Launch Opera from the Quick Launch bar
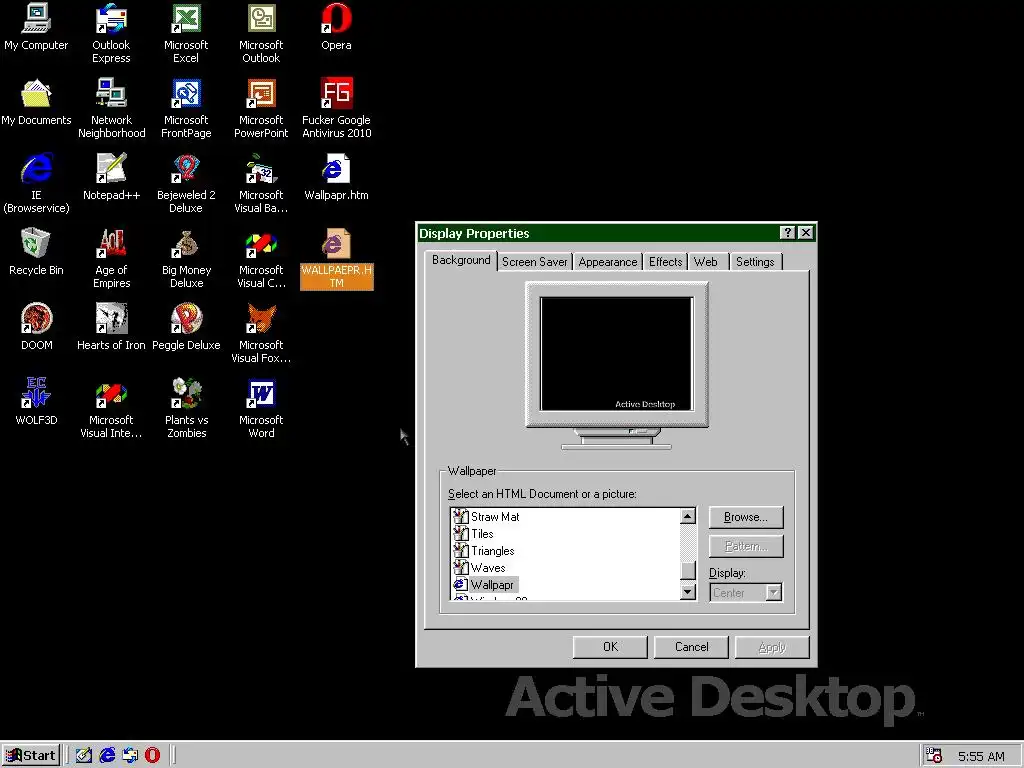This screenshot has width=1024, height=768. pyautogui.click(x=152, y=756)
